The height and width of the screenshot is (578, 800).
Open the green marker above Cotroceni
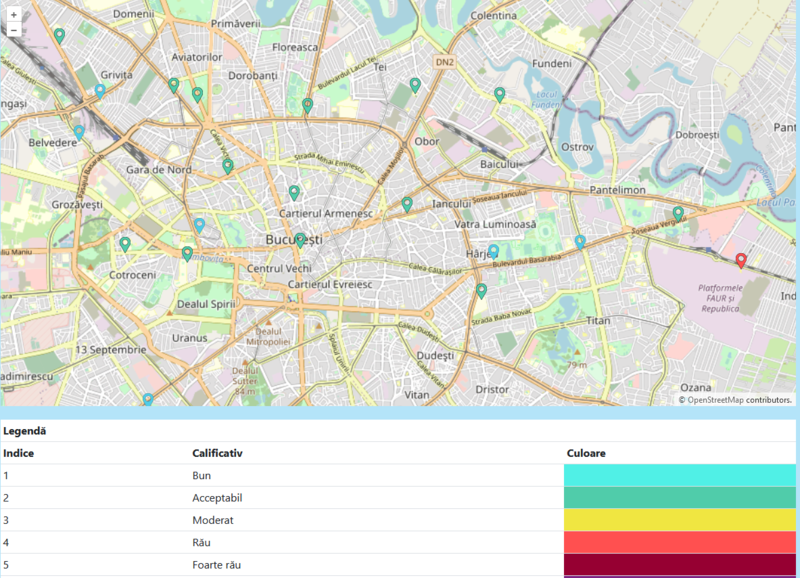[x=125, y=243]
